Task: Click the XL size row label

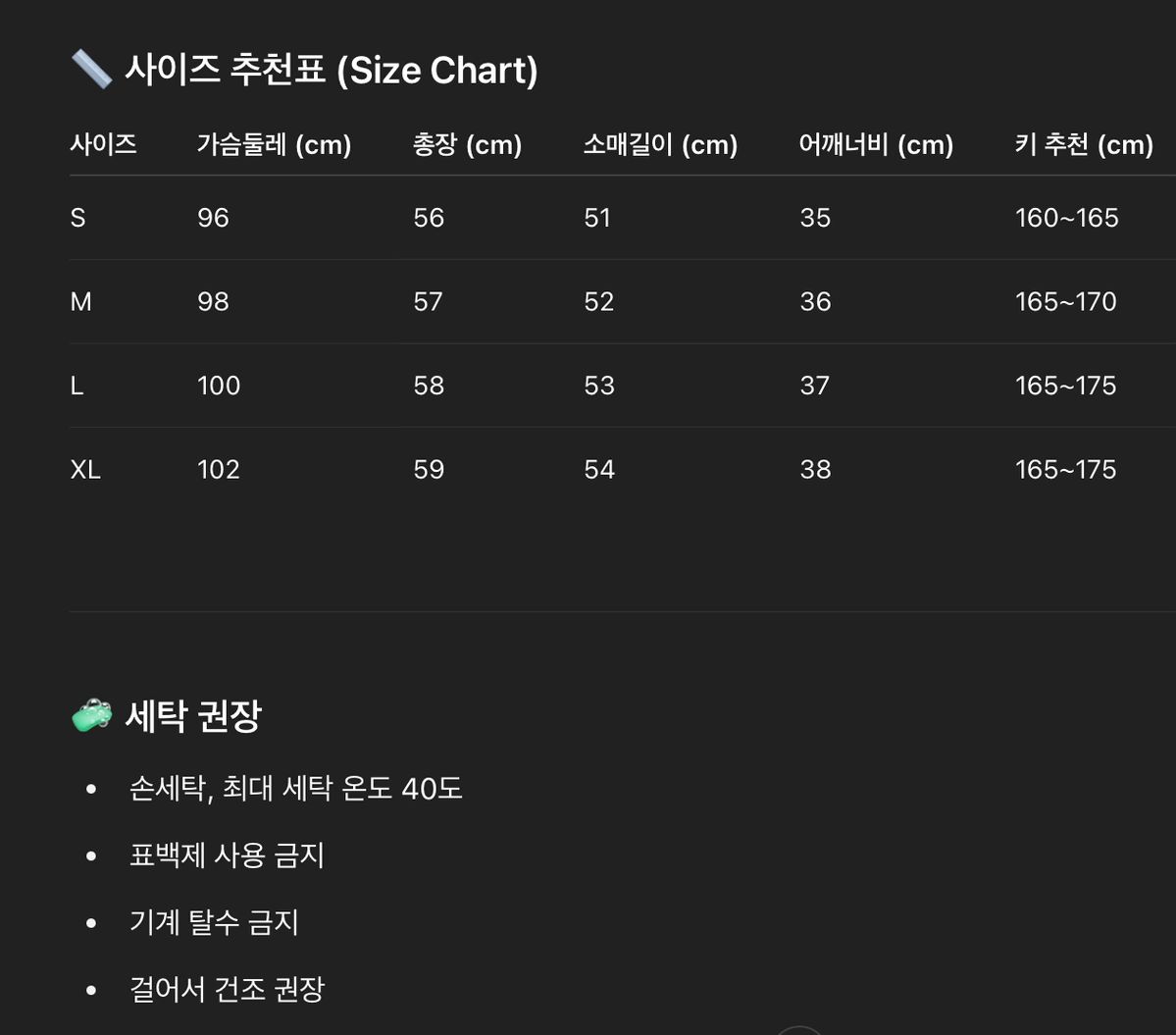Action: click(x=85, y=470)
